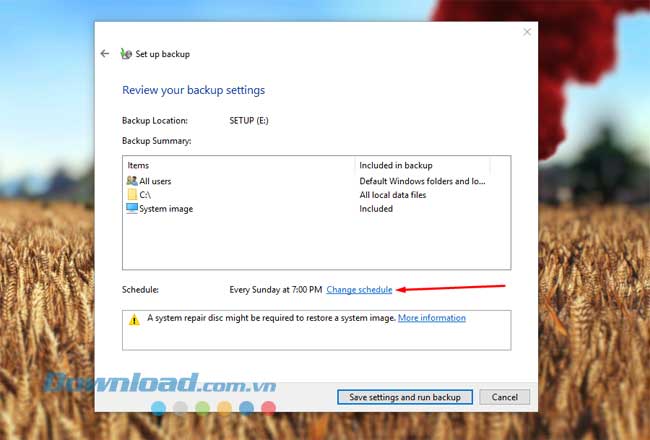650x440 pixels.
Task: Open the More information link
Action: [432, 318]
